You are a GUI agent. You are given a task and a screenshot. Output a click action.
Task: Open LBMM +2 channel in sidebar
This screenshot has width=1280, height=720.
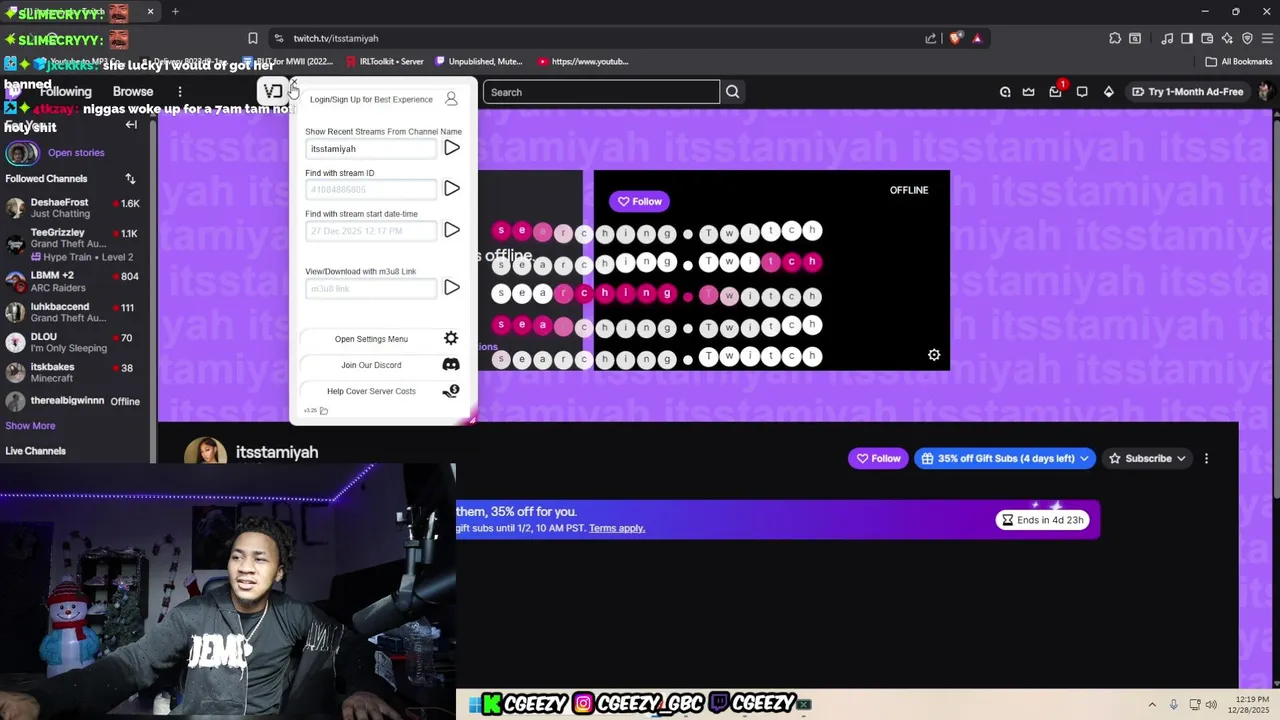[75, 281]
